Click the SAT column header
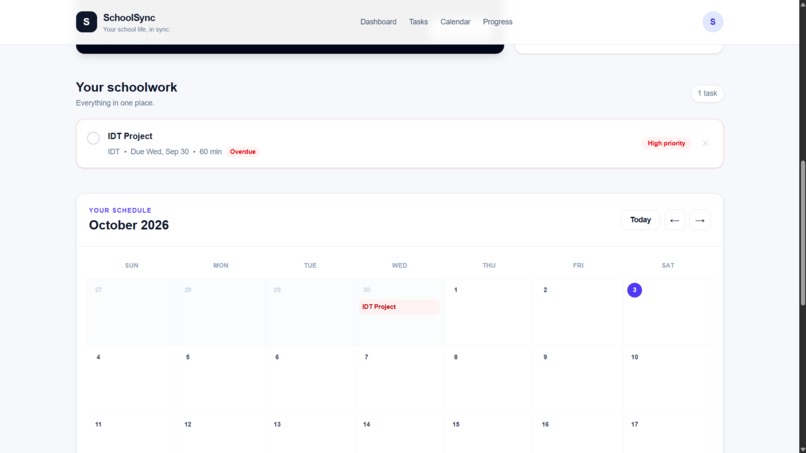 click(668, 265)
